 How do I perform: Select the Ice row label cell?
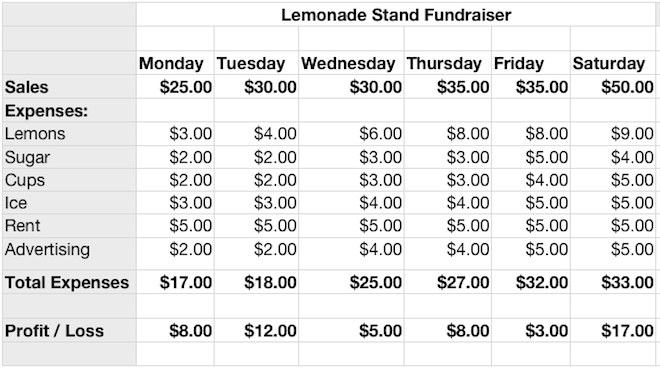tap(69, 203)
